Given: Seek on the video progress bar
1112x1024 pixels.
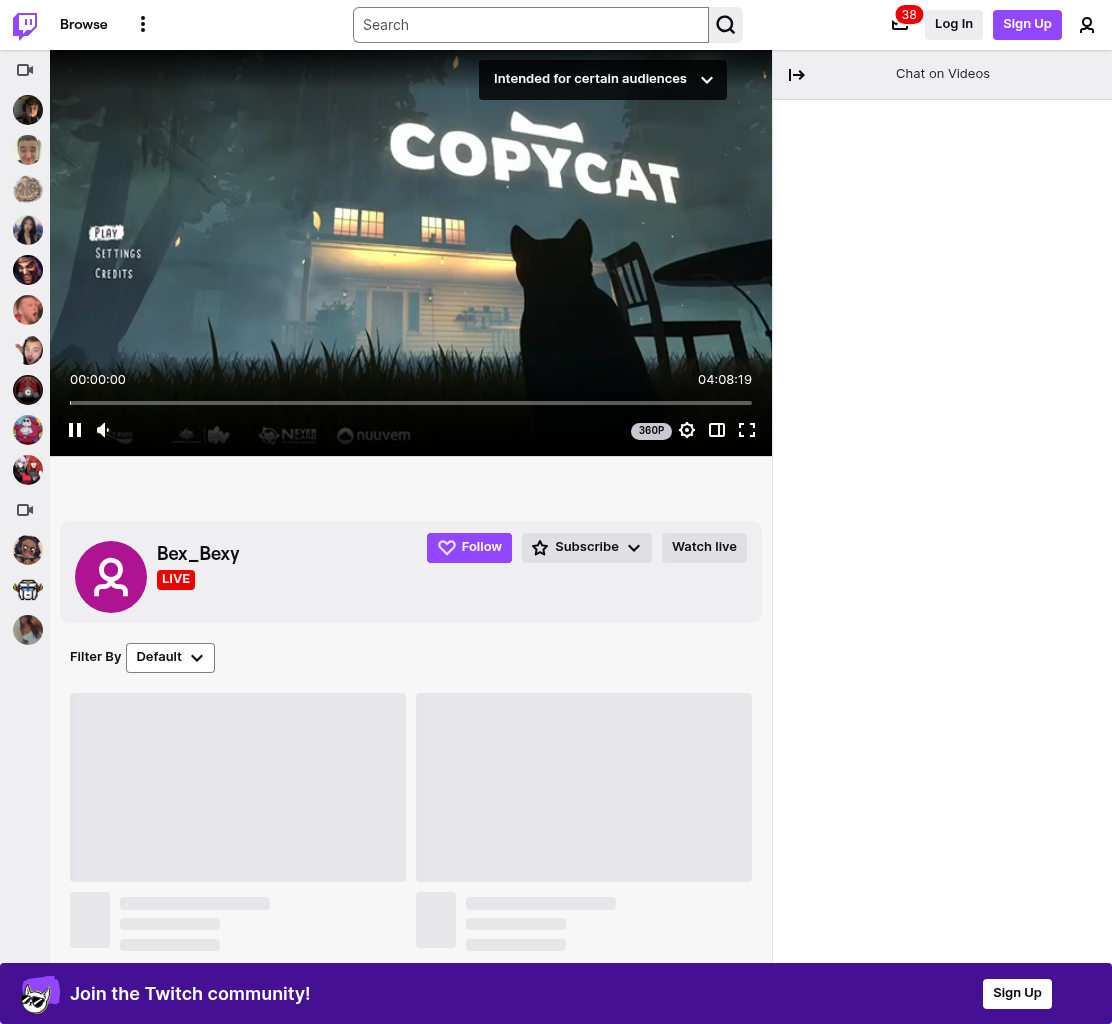Looking at the screenshot, I should coord(411,402).
